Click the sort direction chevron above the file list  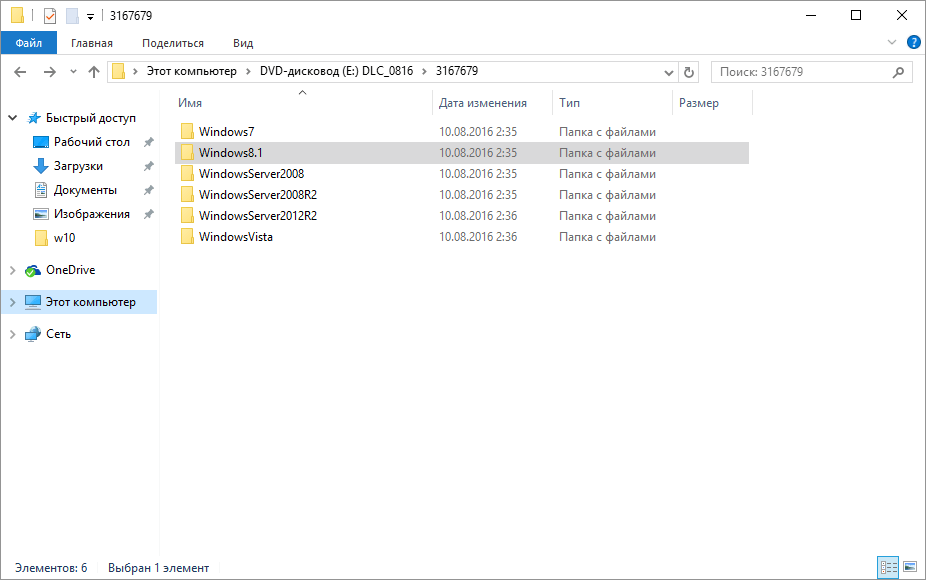(x=301, y=90)
